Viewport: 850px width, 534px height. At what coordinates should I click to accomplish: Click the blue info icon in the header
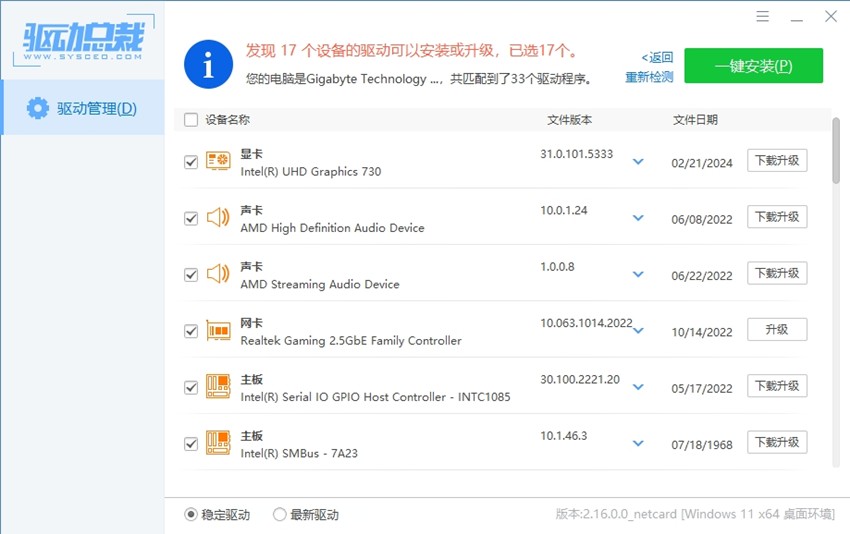click(209, 64)
